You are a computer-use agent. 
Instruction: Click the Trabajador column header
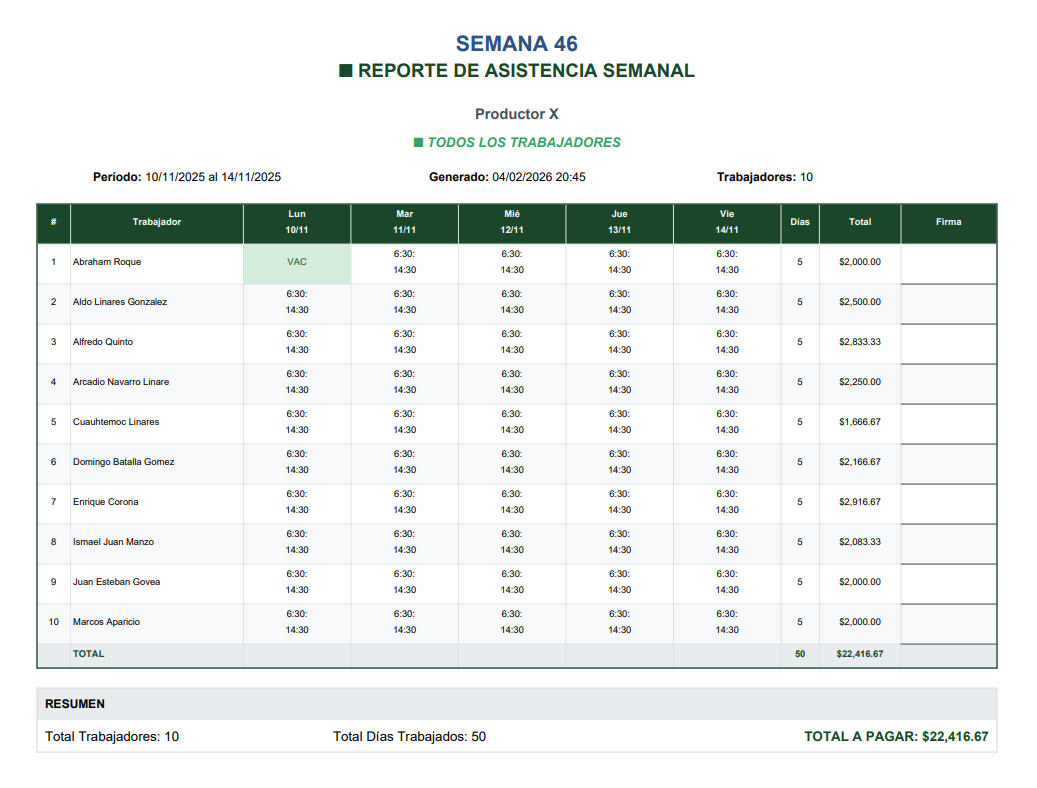pos(157,222)
